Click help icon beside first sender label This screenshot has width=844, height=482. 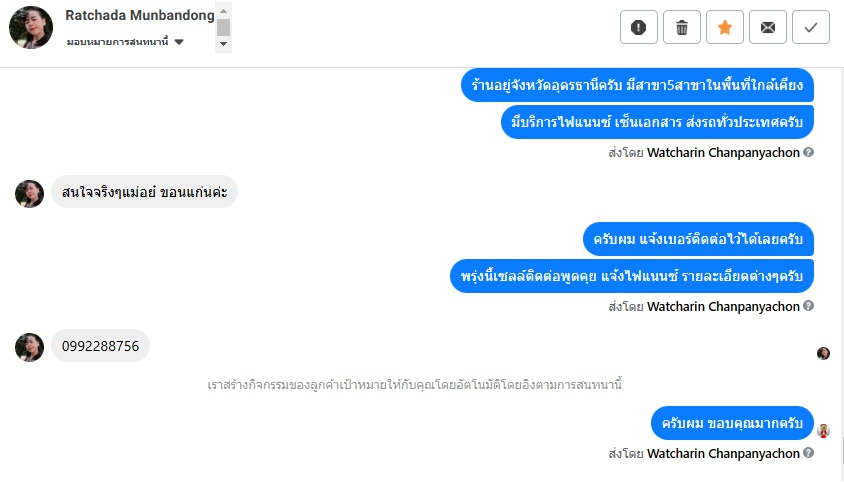tap(808, 153)
